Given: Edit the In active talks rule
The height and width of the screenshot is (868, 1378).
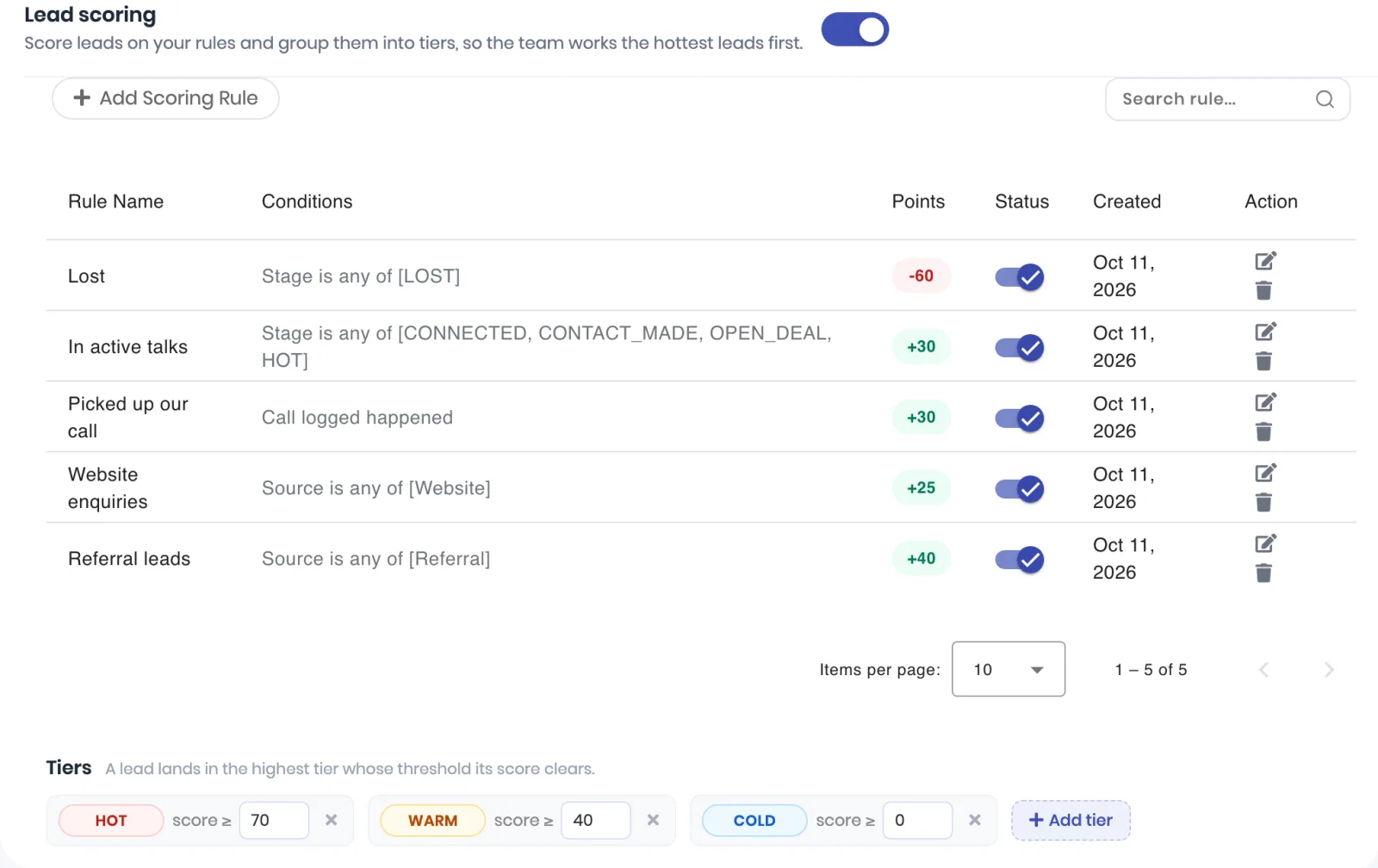Looking at the screenshot, I should 1265,332.
